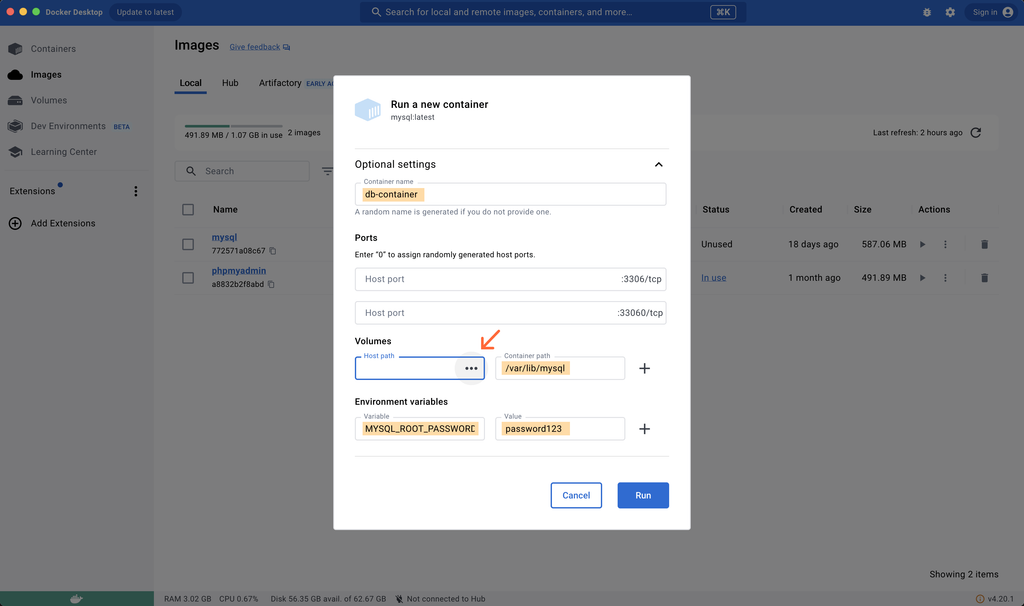This screenshot has height=606, width=1024.
Task: Open the mysql row options menu
Action: tap(945, 244)
